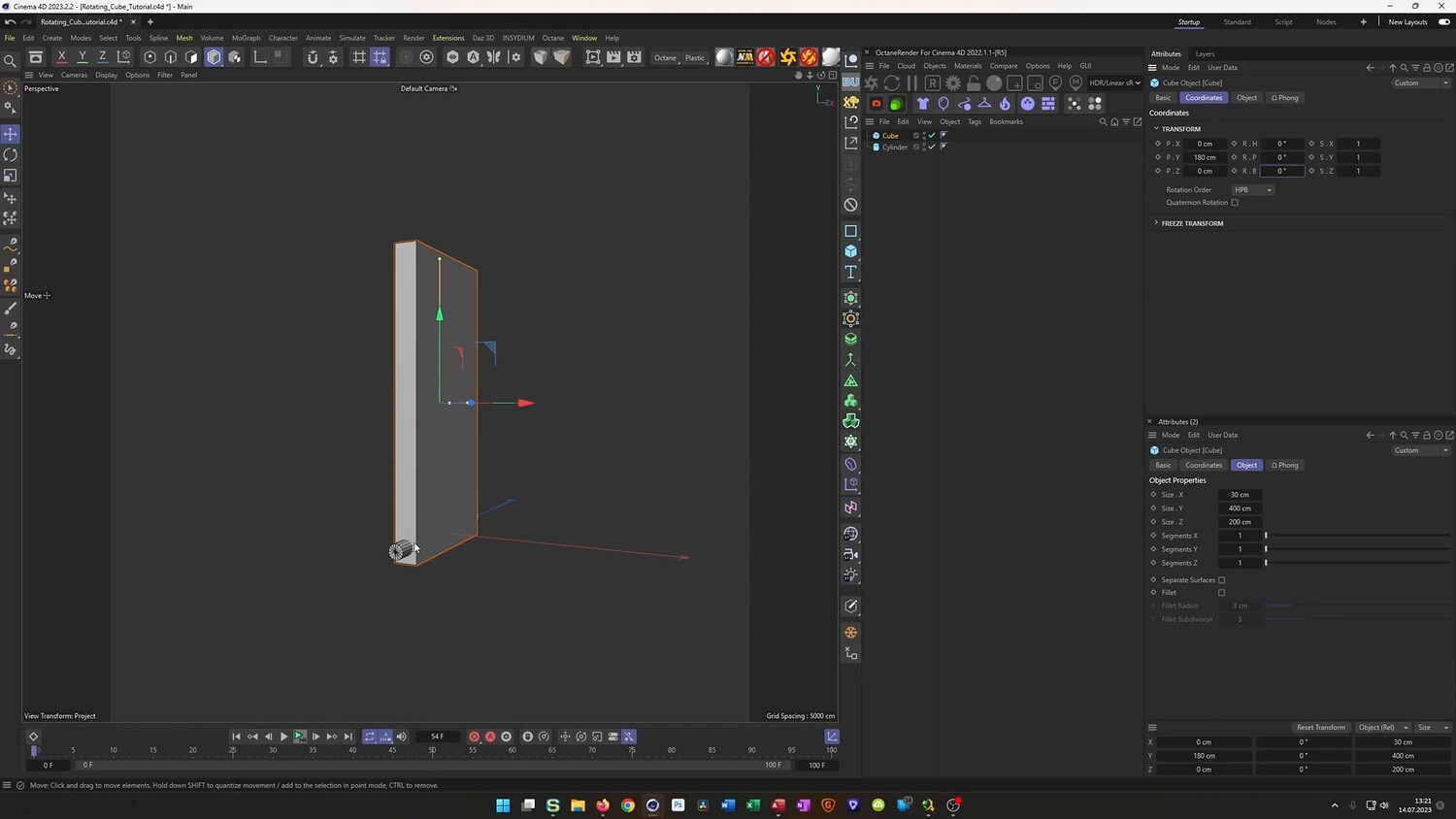Switch to Points mode icon
This screenshot has height=819, width=1456.
[150, 57]
